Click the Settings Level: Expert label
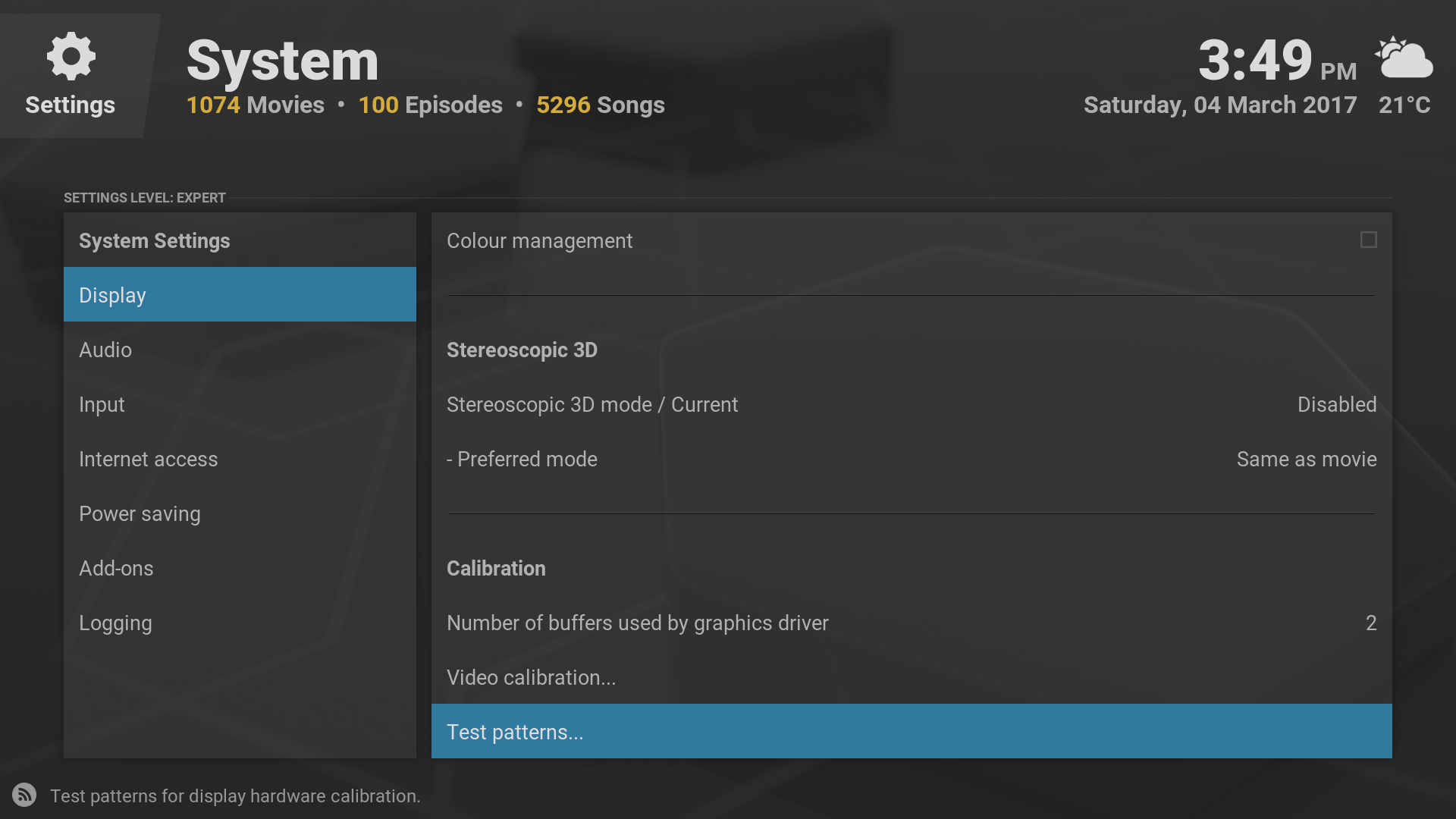 (145, 198)
